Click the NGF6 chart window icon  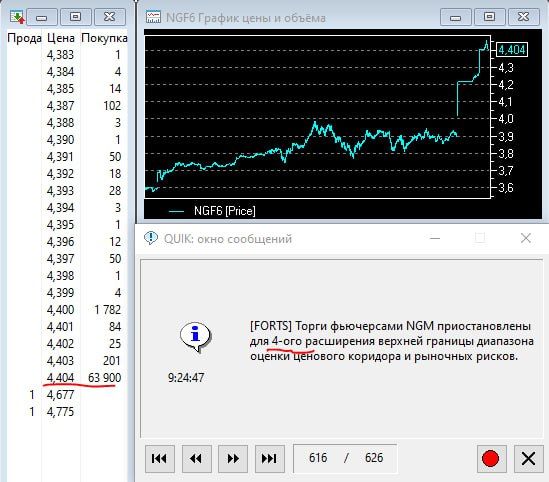click(153, 17)
